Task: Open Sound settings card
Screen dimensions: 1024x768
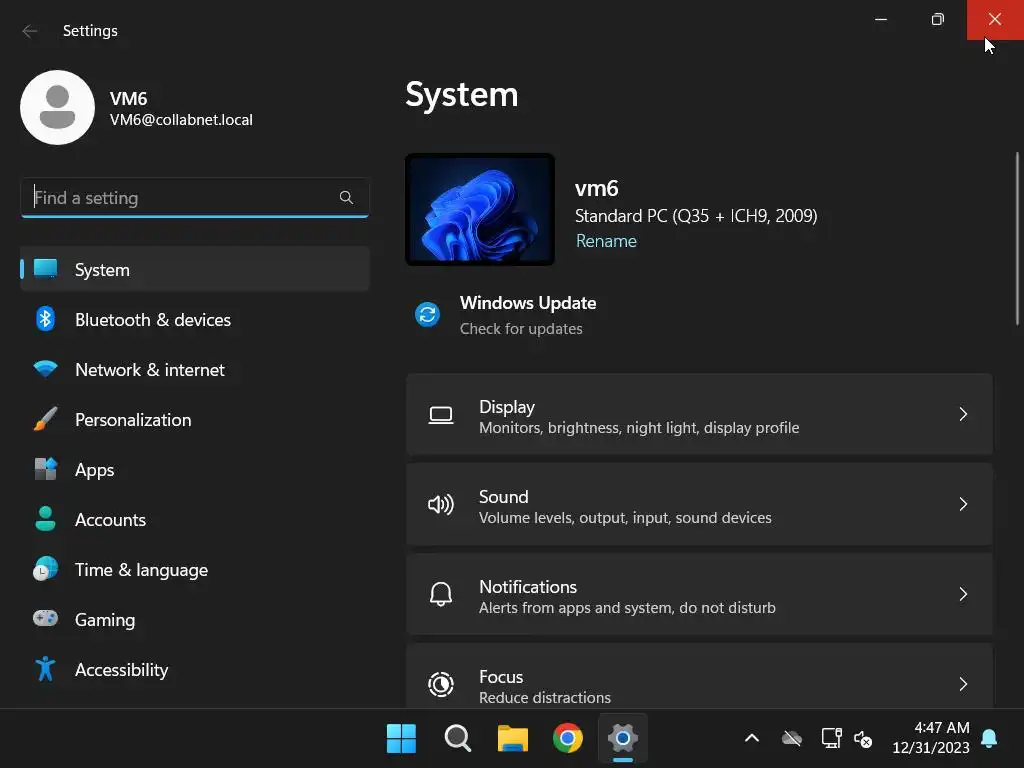Action: [699, 504]
